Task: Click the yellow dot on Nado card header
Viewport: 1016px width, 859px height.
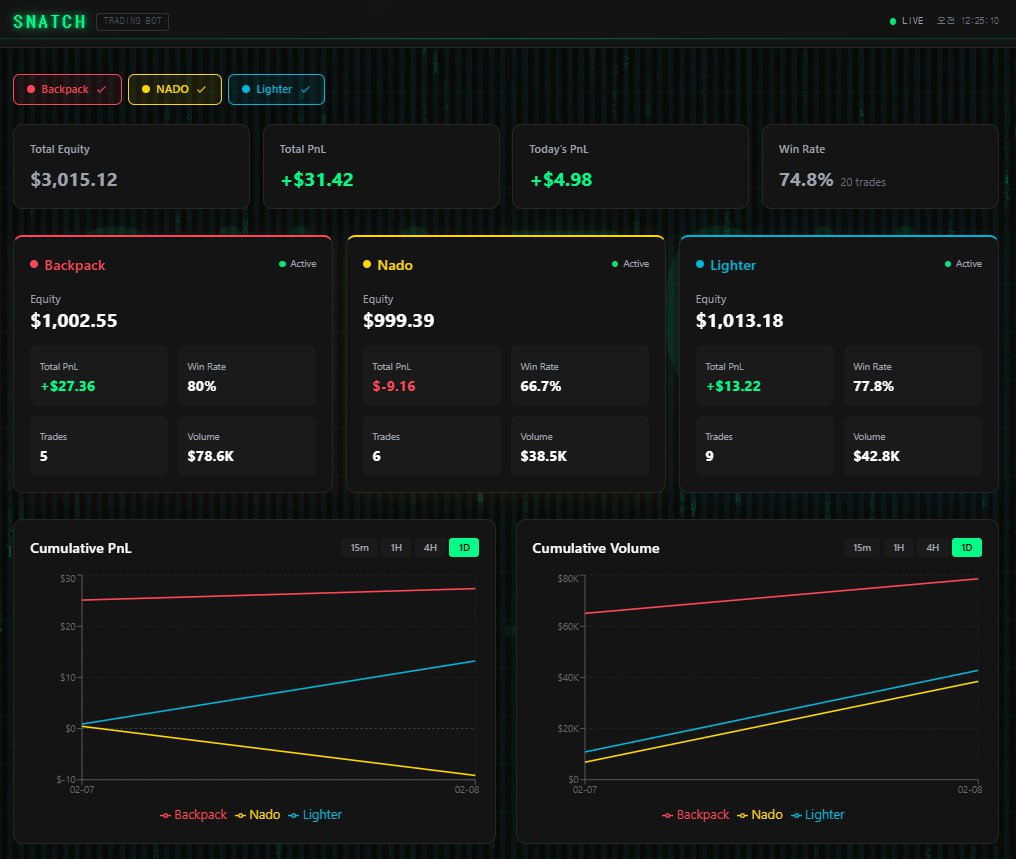Action: (x=367, y=265)
